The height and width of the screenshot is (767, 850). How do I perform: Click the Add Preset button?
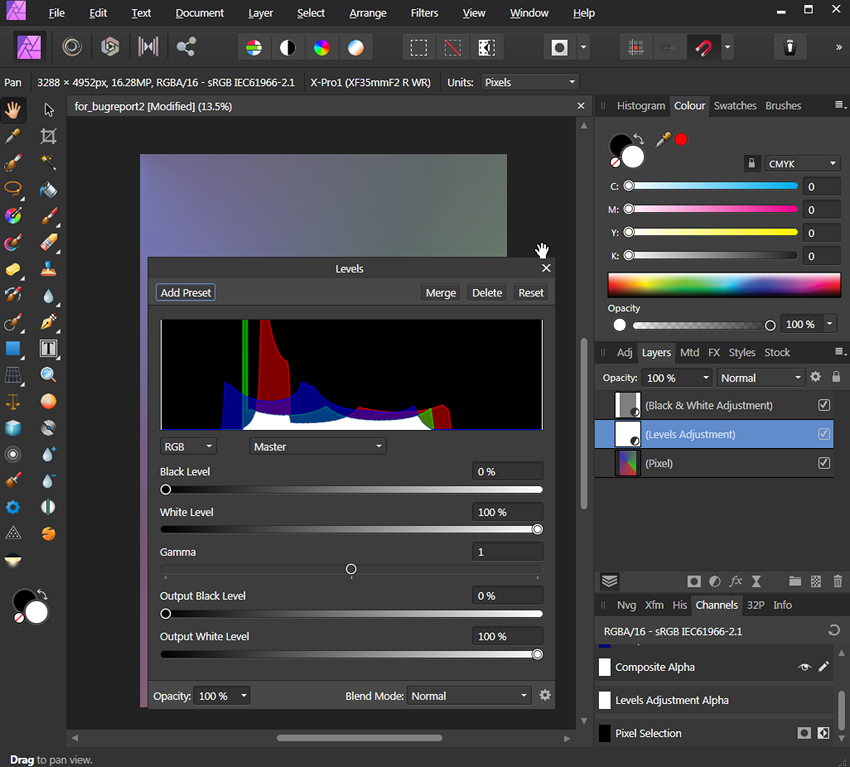[185, 292]
